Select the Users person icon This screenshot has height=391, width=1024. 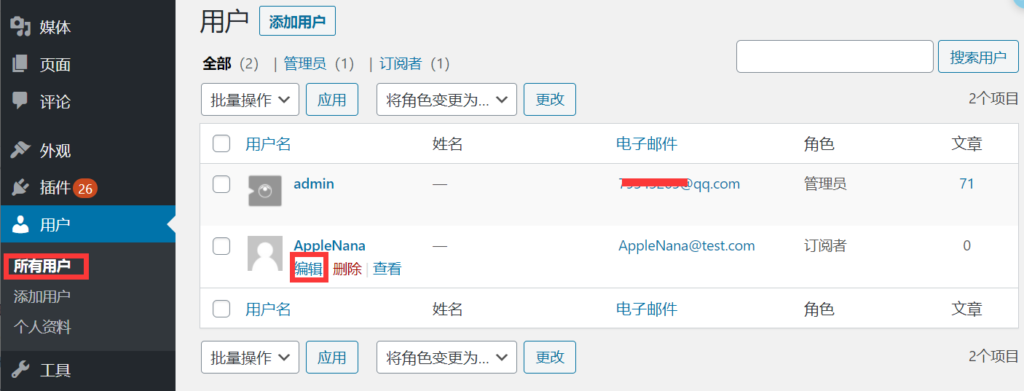click(x=21, y=225)
